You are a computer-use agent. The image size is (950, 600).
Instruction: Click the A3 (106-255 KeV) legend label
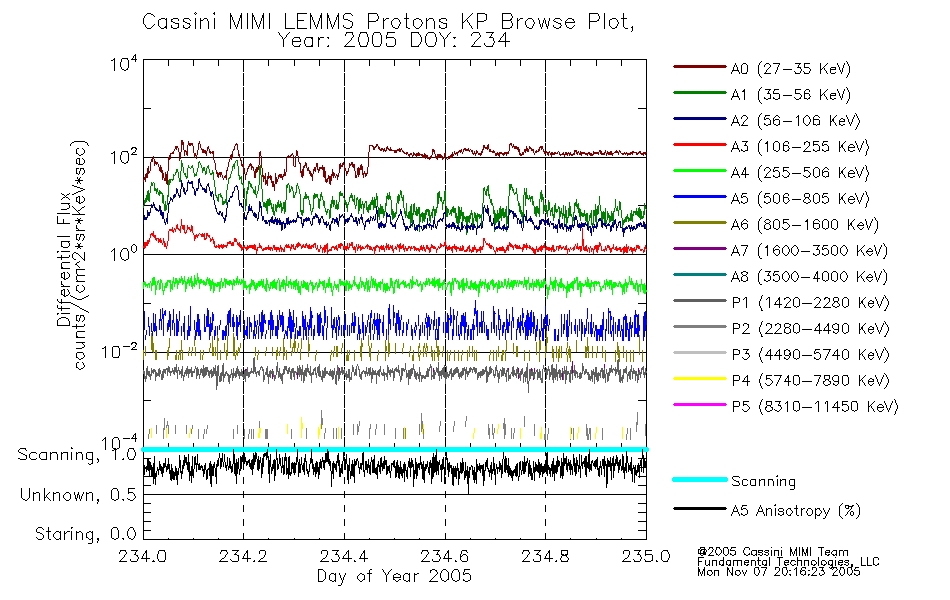tap(800, 147)
